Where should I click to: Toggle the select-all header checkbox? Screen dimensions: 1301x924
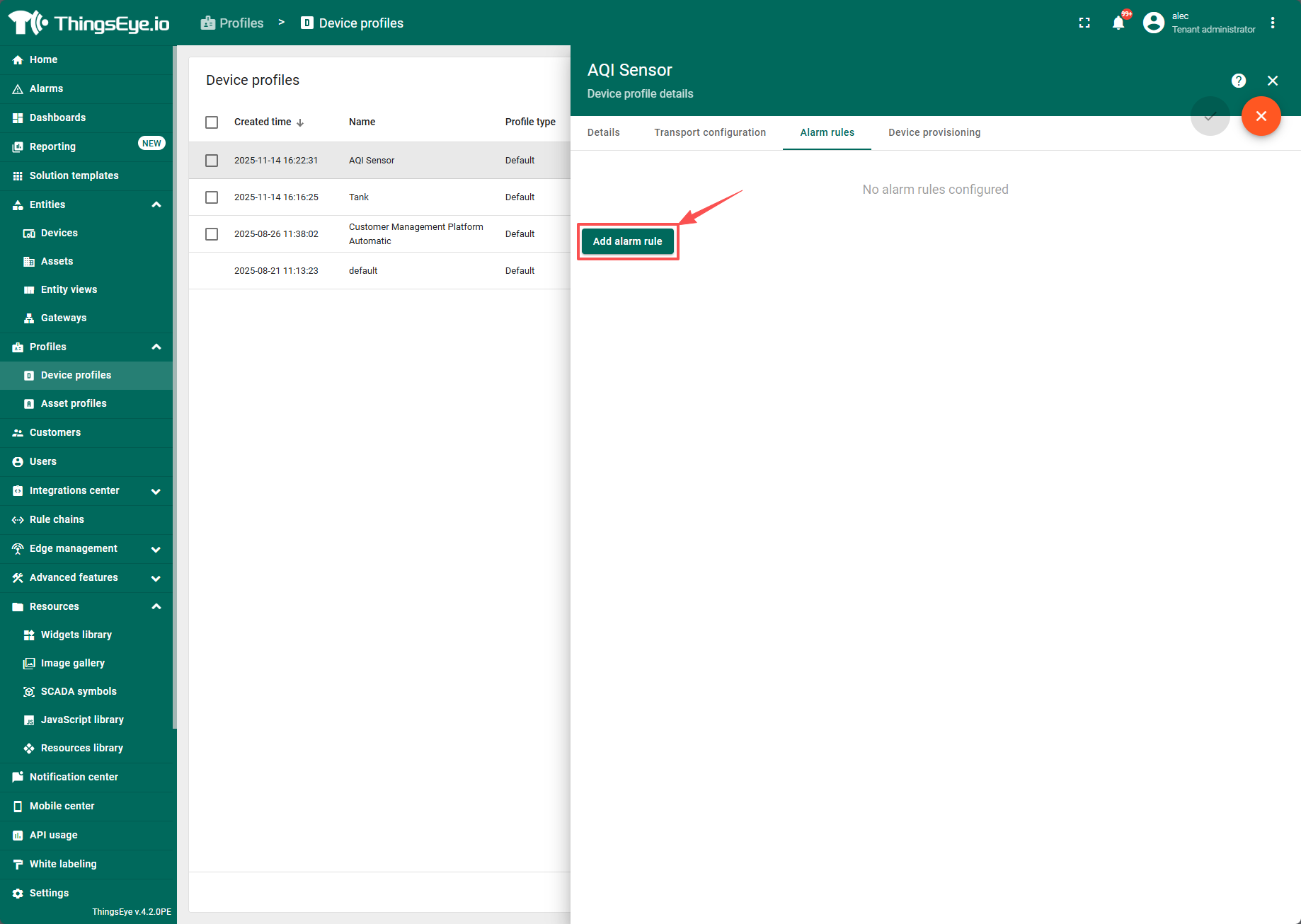(x=212, y=122)
